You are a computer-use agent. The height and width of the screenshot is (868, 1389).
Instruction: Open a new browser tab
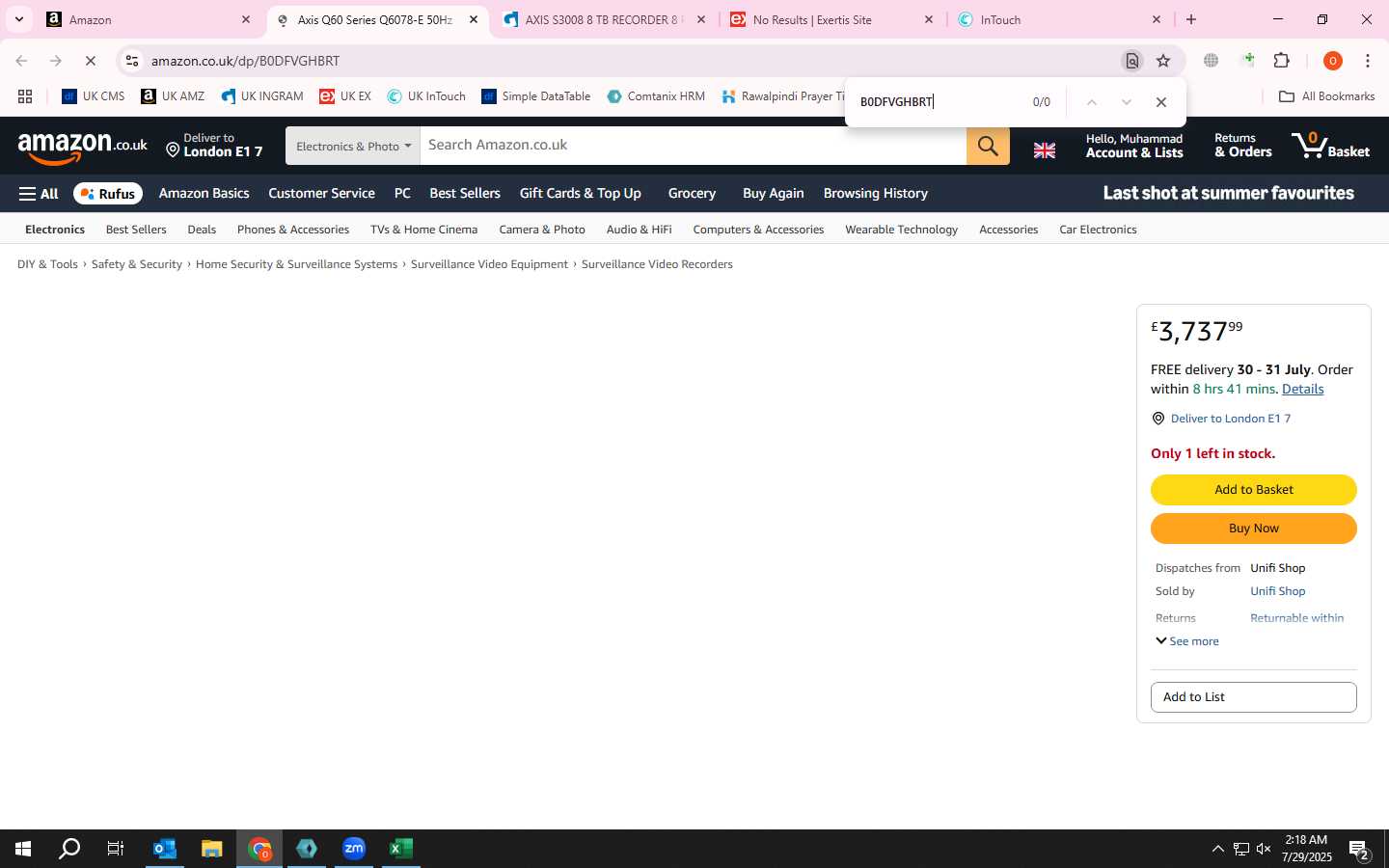pos(1191,19)
